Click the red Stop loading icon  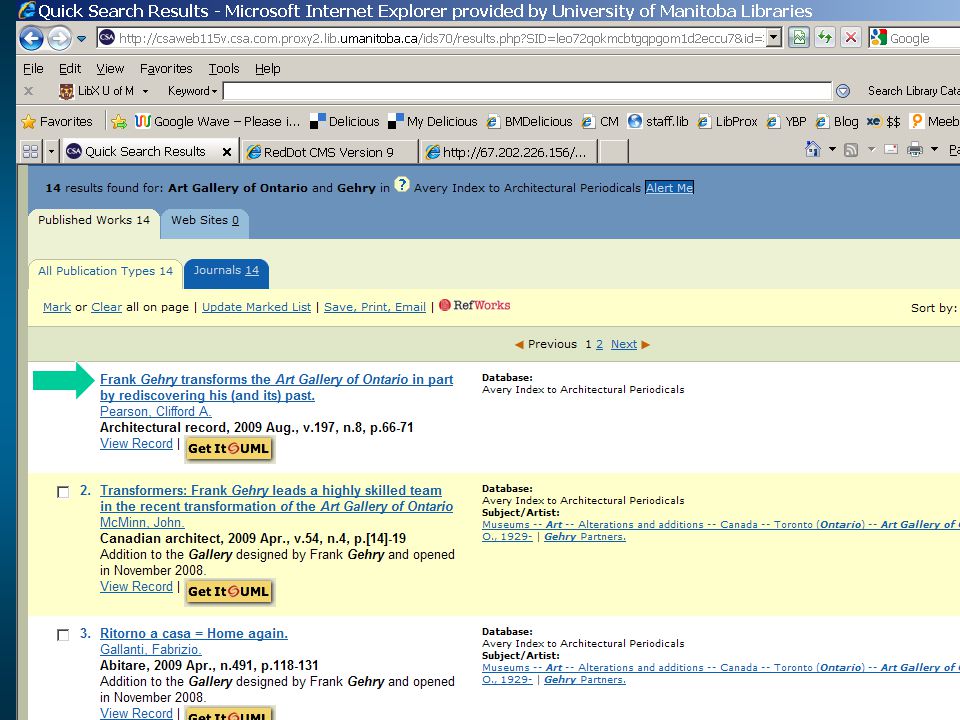(850, 38)
